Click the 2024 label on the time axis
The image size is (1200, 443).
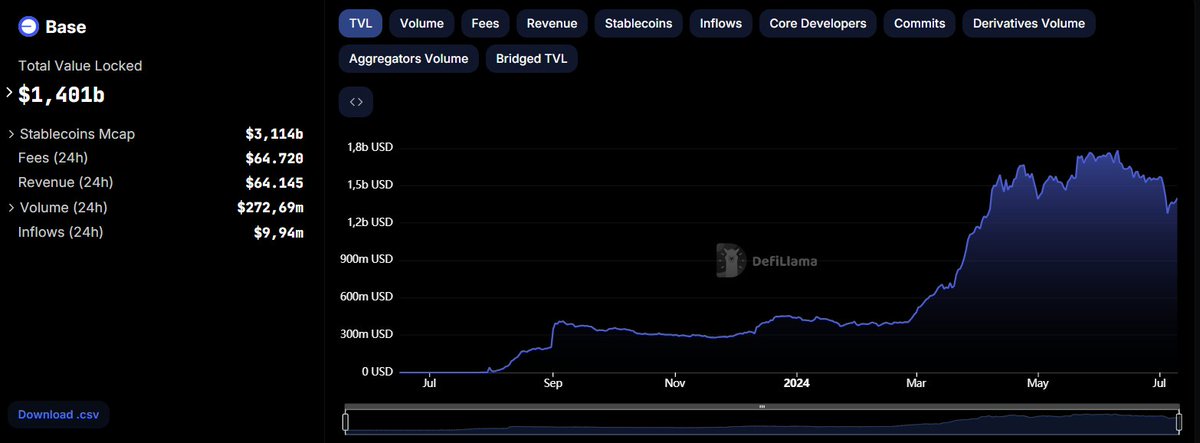coord(797,382)
